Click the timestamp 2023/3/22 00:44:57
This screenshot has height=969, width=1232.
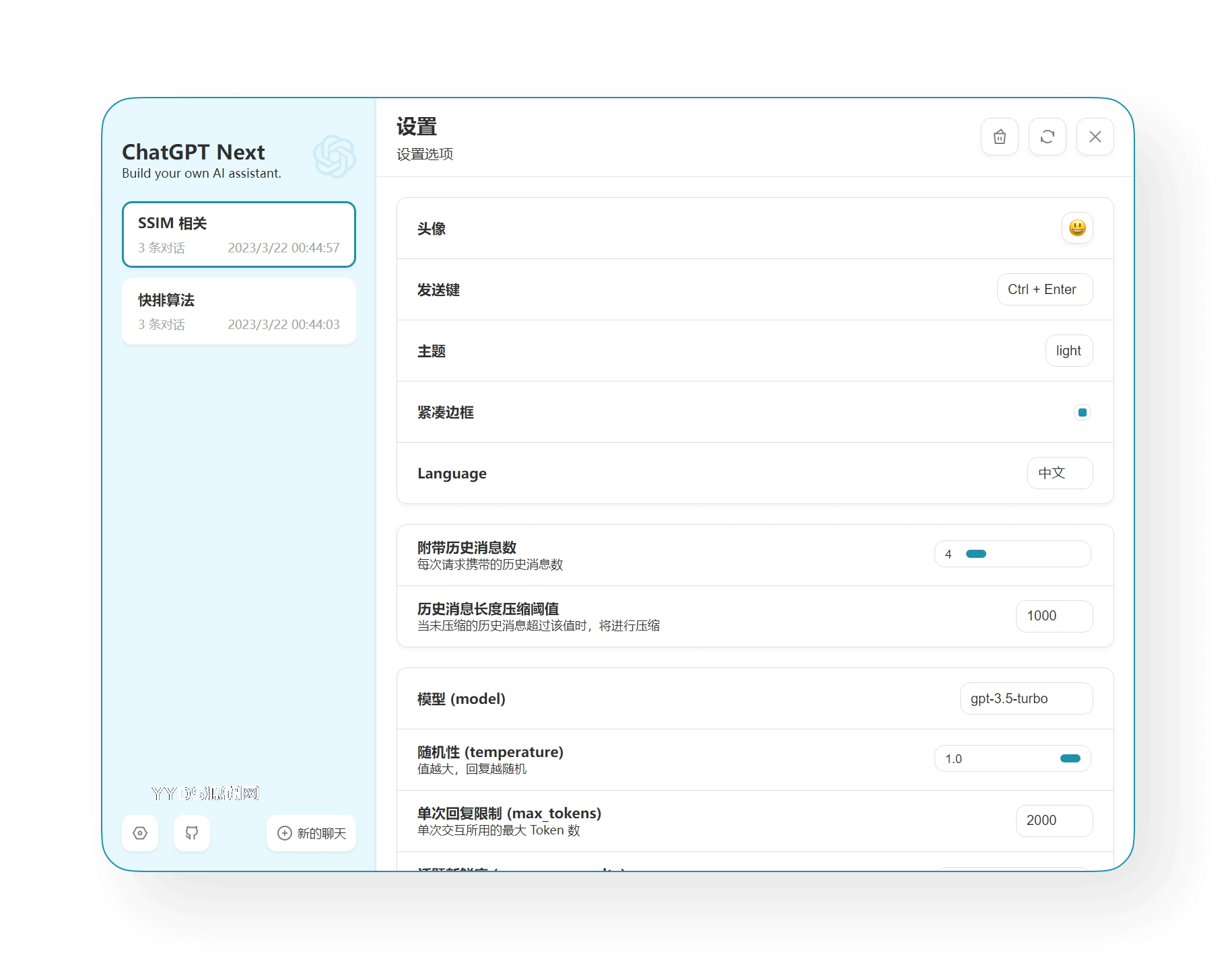click(283, 248)
